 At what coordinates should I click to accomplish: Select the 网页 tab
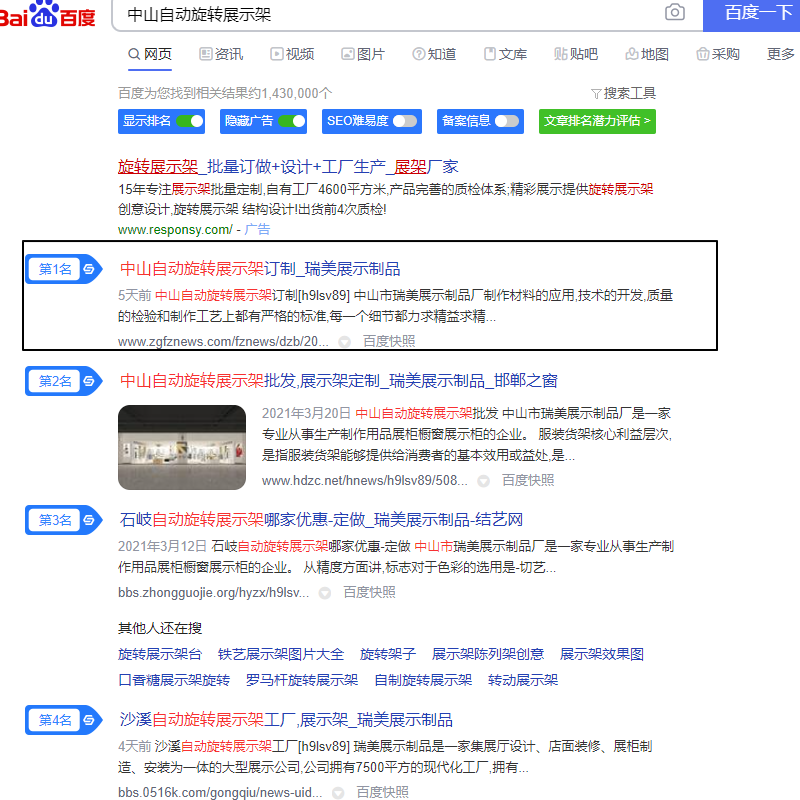click(149, 54)
